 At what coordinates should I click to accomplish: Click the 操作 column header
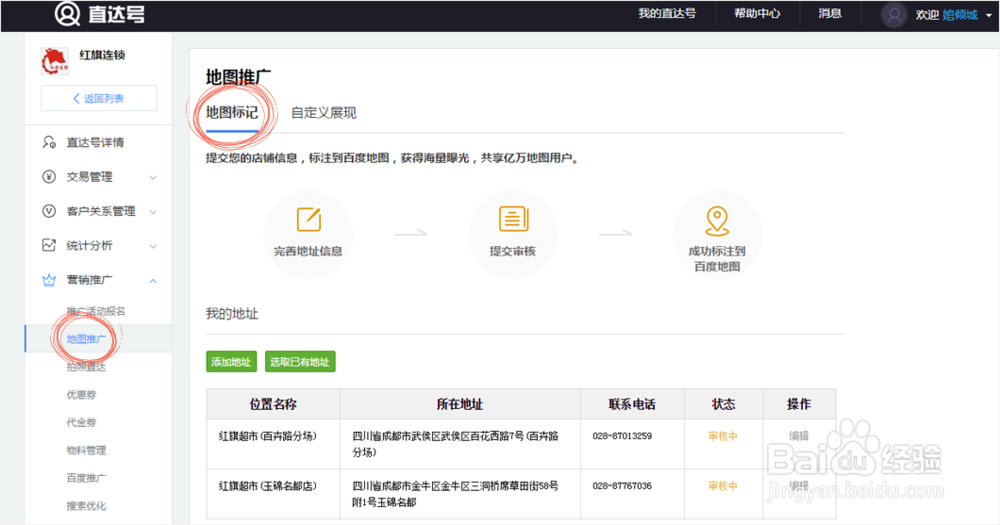click(x=798, y=404)
